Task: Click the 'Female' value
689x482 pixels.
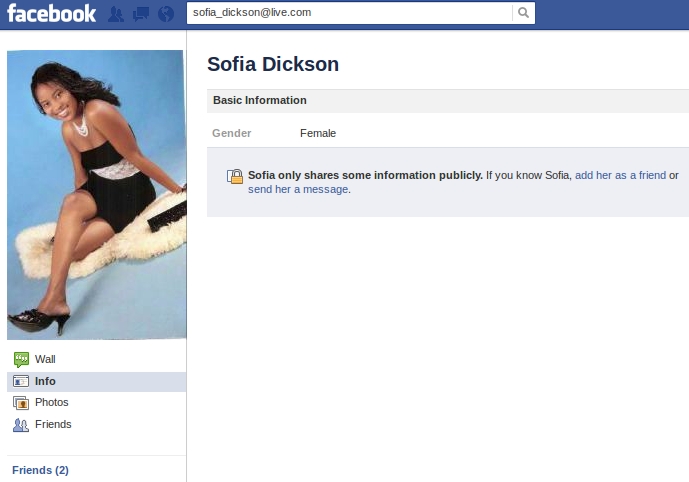Action: [x=318, y=133]
